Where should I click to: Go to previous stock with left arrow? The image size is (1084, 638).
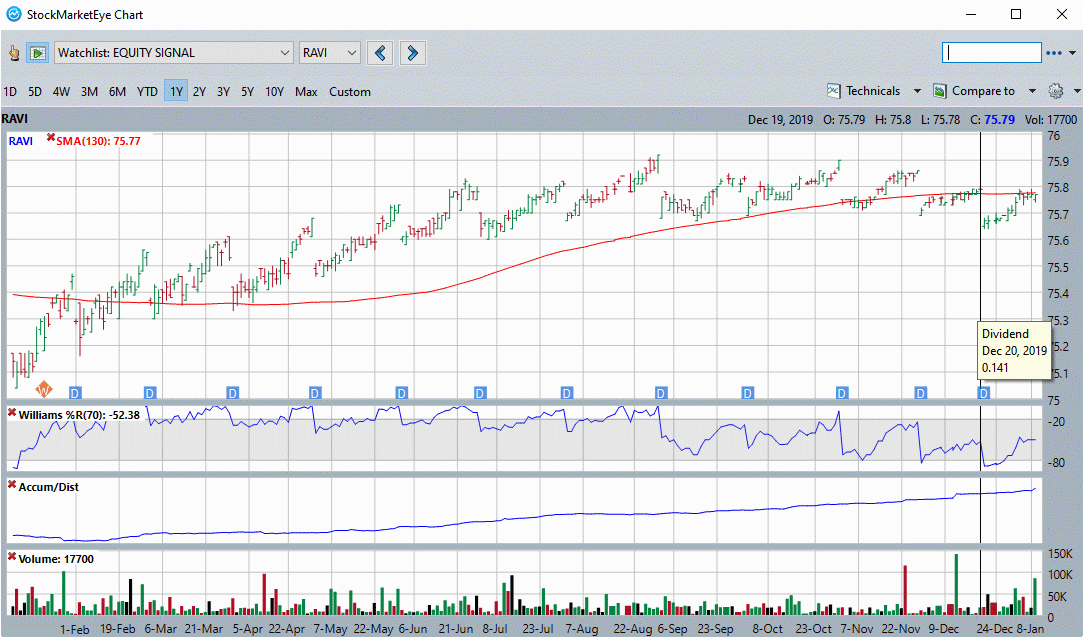[x=379, y=52]
